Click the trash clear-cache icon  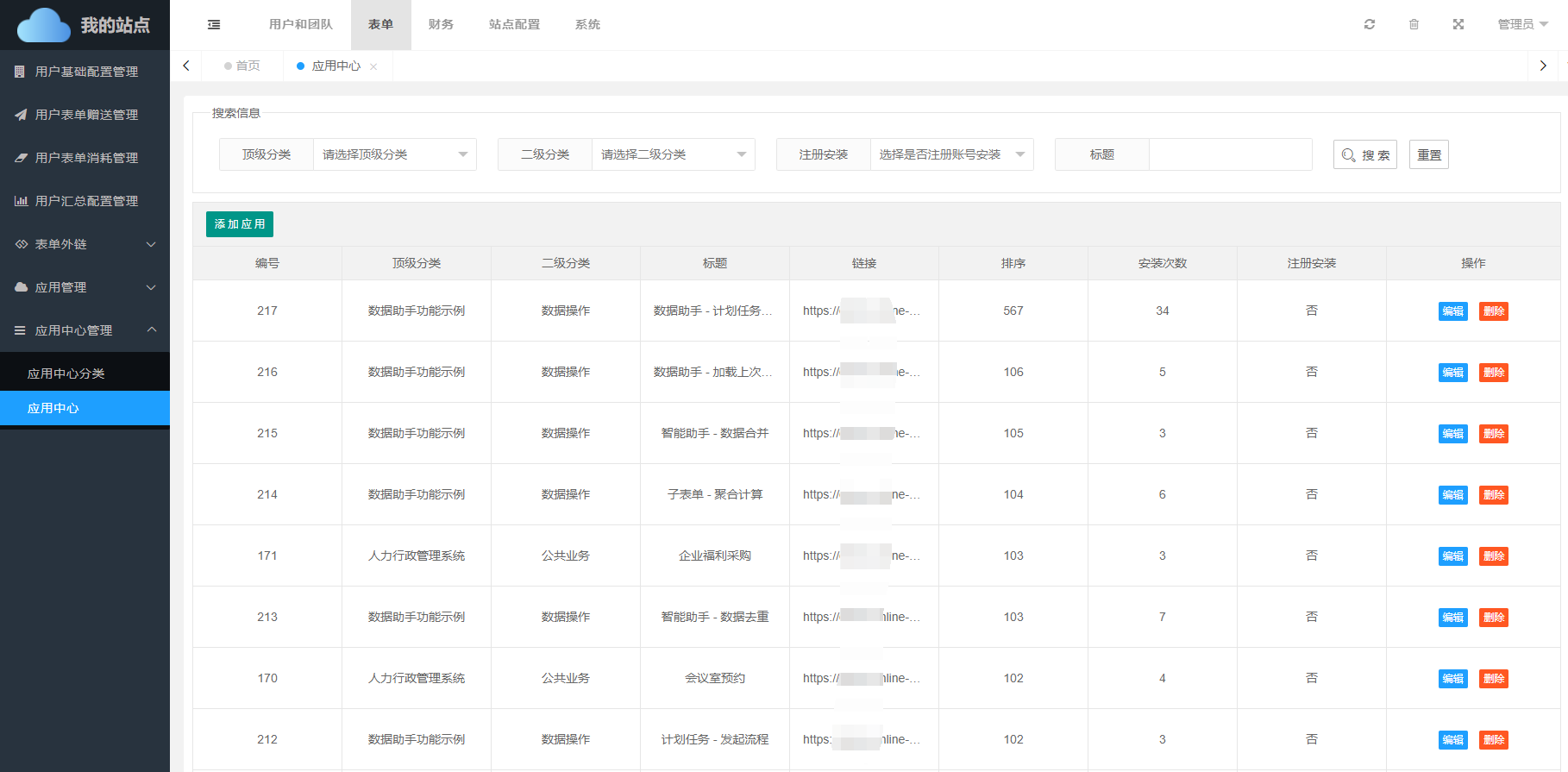[x=1414, y=24]
